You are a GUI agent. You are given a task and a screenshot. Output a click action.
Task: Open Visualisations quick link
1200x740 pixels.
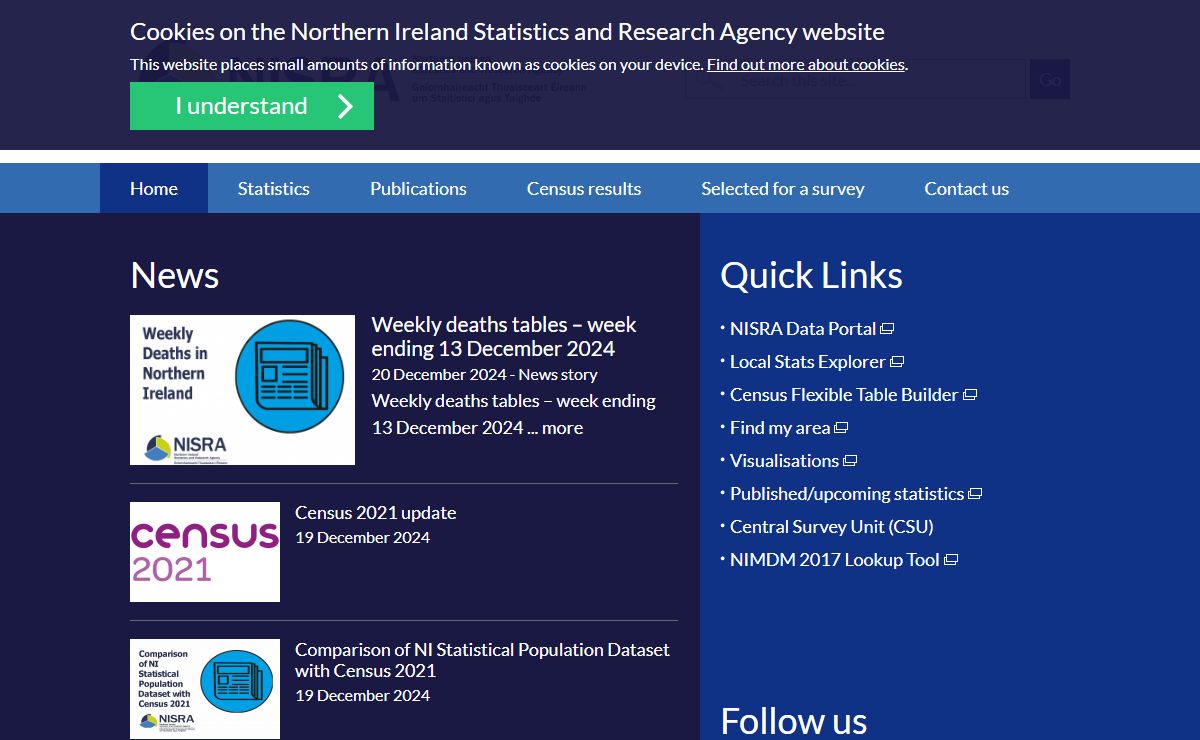coord(784,460)
